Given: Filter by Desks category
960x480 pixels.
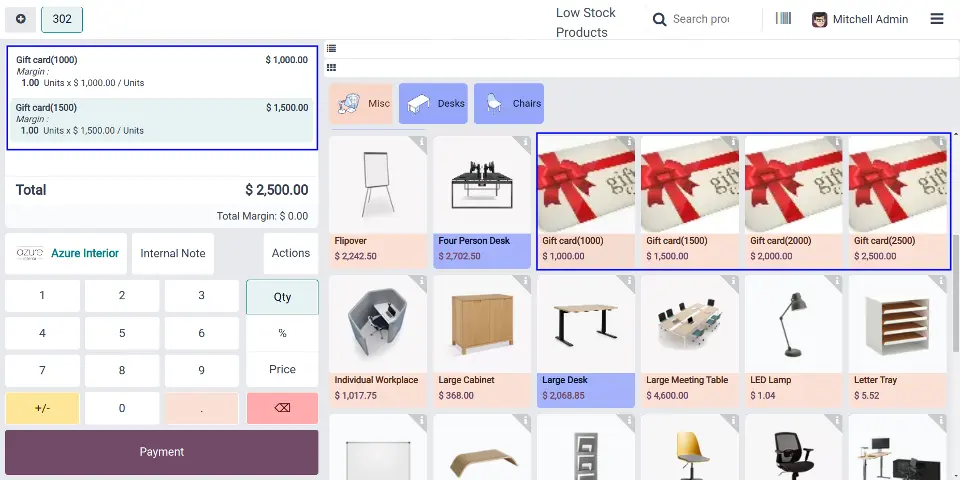Looking at the screenshot, I should tap(433, 103).
